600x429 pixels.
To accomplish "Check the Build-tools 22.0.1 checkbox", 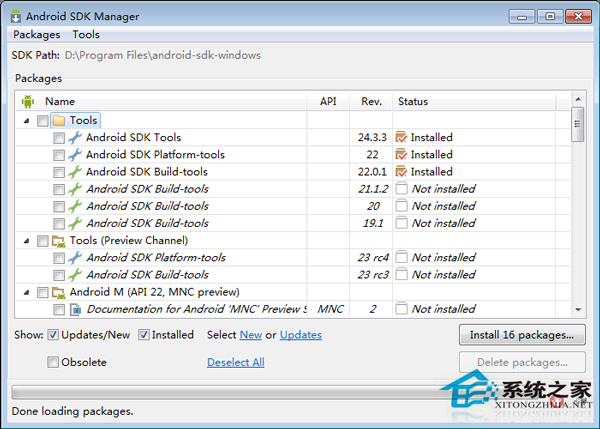I will click(59, 172).
